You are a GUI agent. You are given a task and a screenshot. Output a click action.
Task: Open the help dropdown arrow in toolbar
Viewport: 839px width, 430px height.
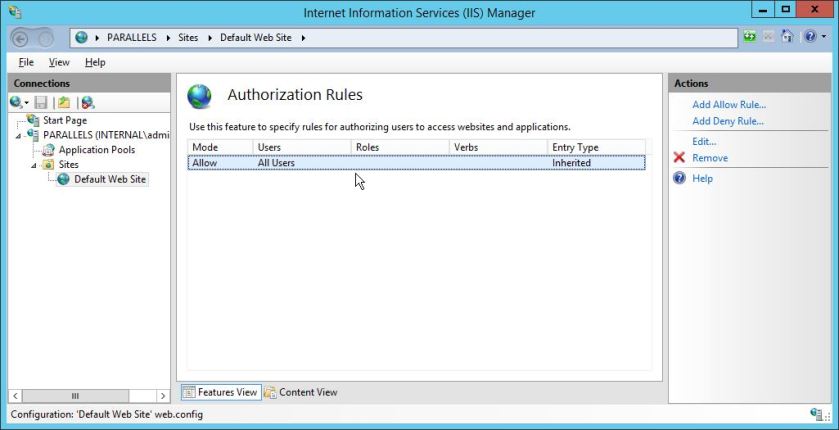(x=823, y=37)
